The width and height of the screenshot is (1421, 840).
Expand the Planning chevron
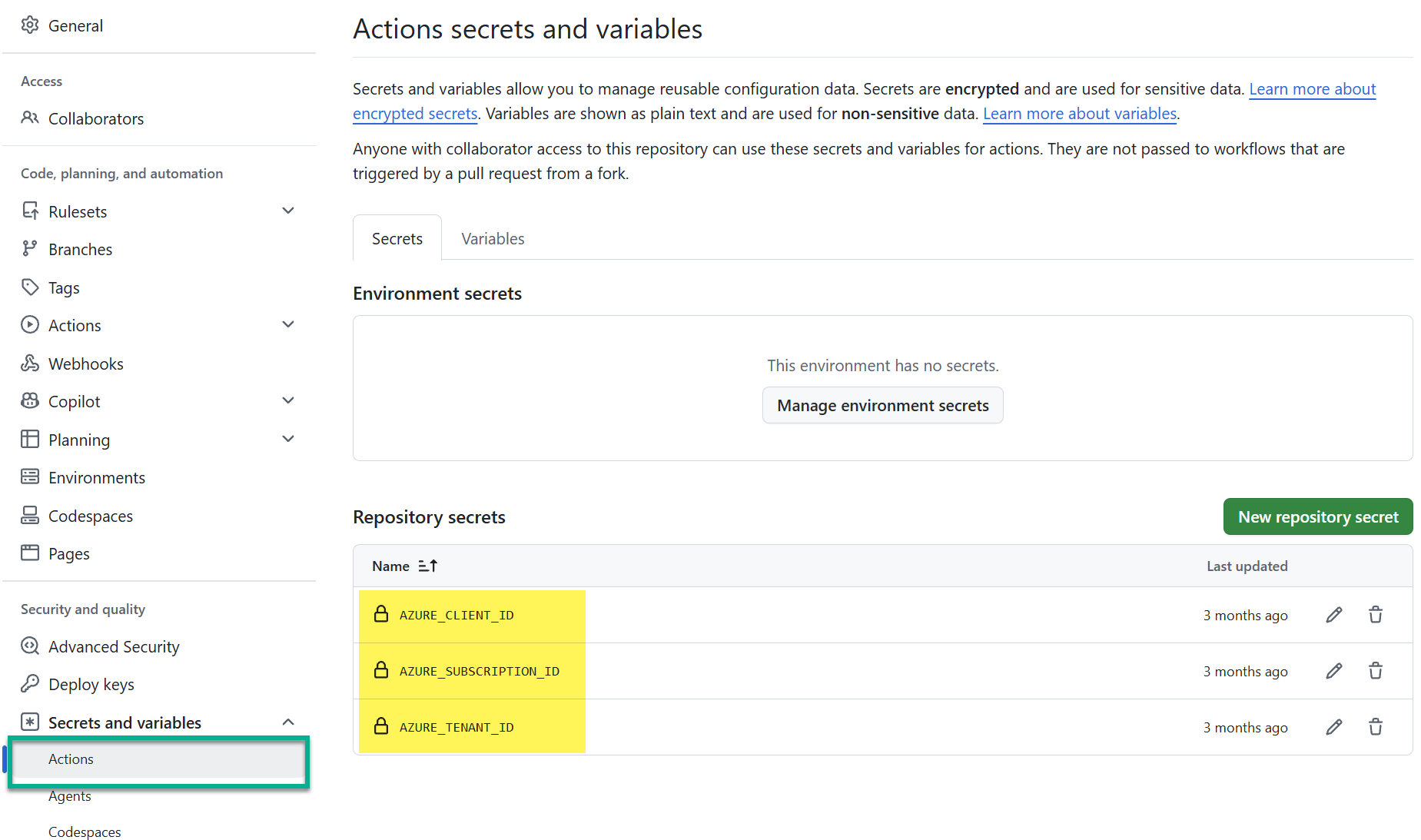click(x=288, y=439)
